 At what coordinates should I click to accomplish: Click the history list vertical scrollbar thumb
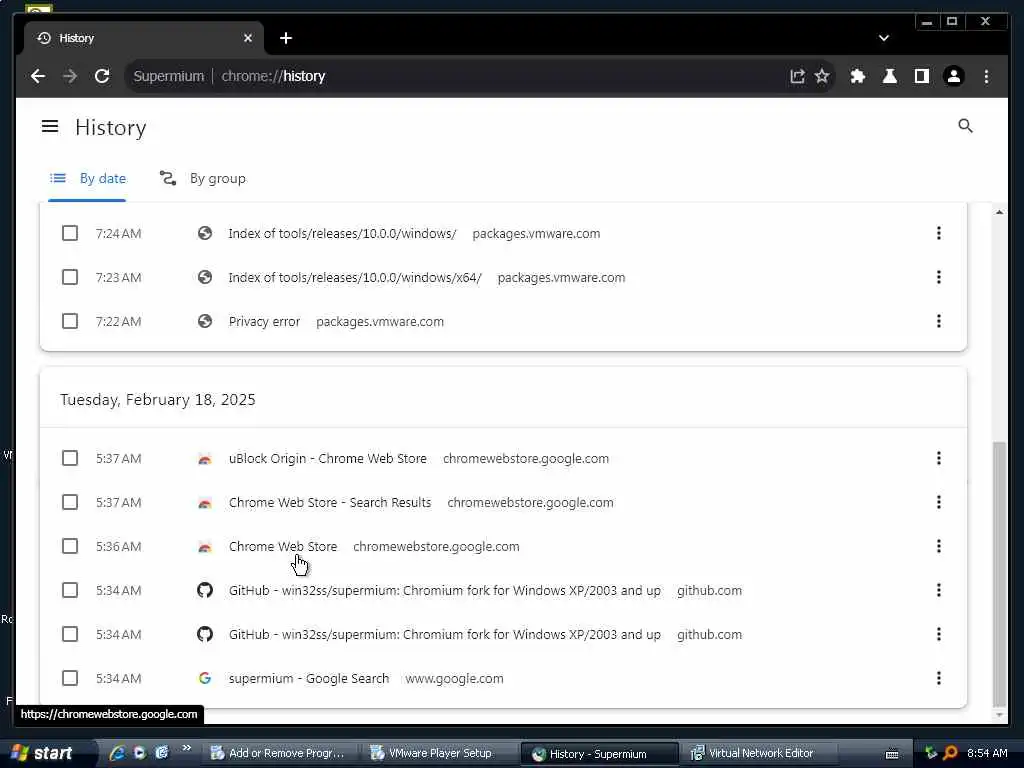click(999, 573)
